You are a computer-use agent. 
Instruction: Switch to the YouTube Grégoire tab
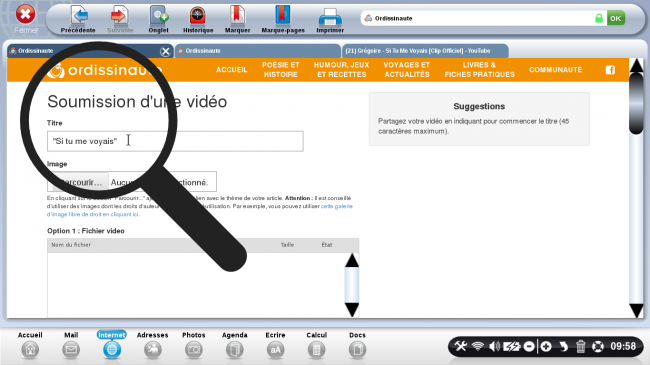tap(424, 51)
